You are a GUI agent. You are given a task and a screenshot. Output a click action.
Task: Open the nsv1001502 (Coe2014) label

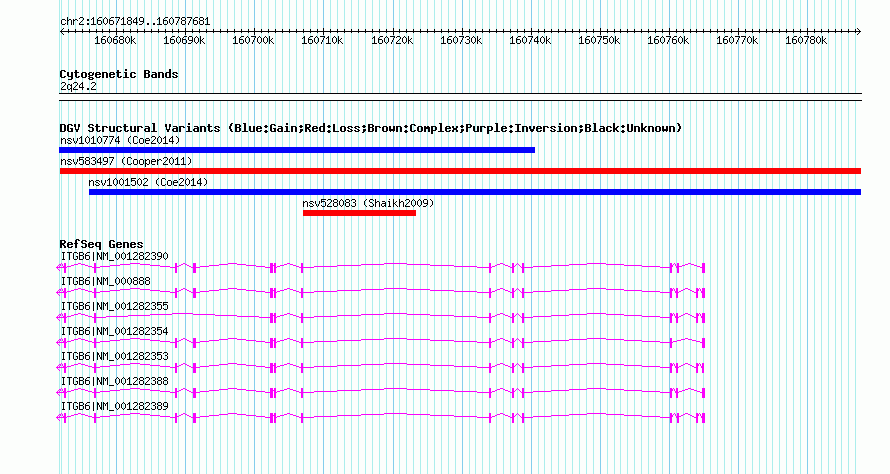(x=148, y=182)
